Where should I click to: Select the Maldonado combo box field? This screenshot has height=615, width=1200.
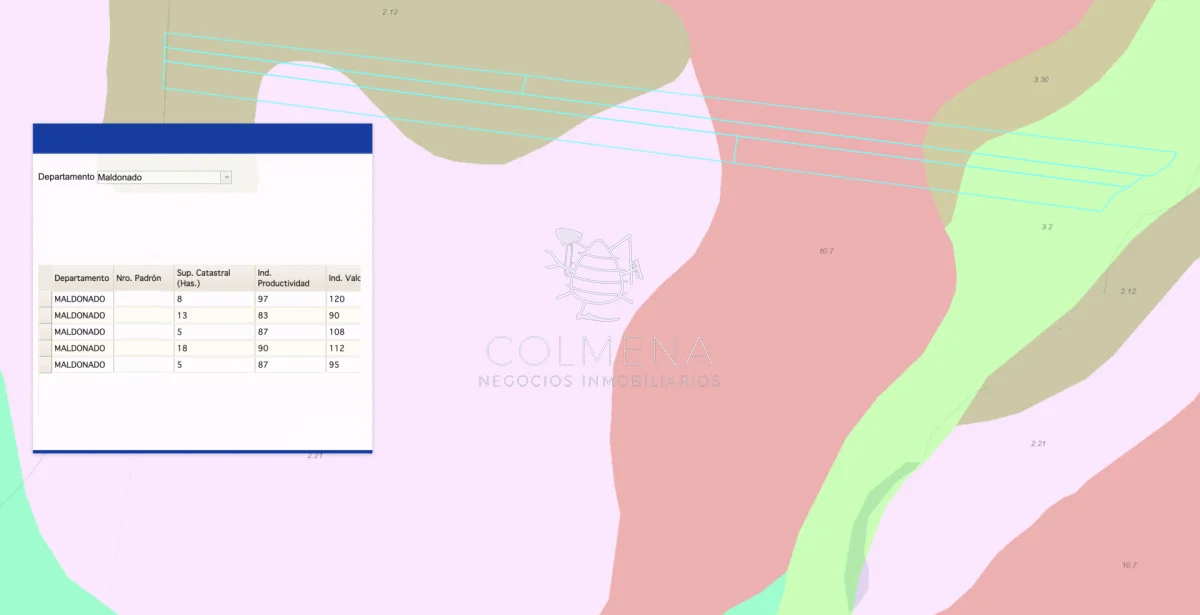(164, 177)
